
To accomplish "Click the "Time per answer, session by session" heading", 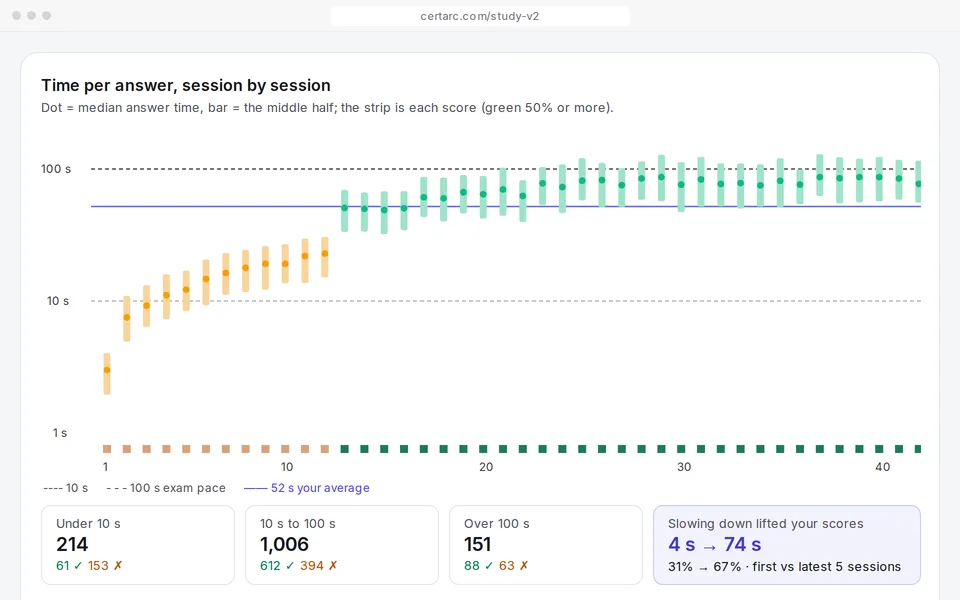I will pos(186,85).
